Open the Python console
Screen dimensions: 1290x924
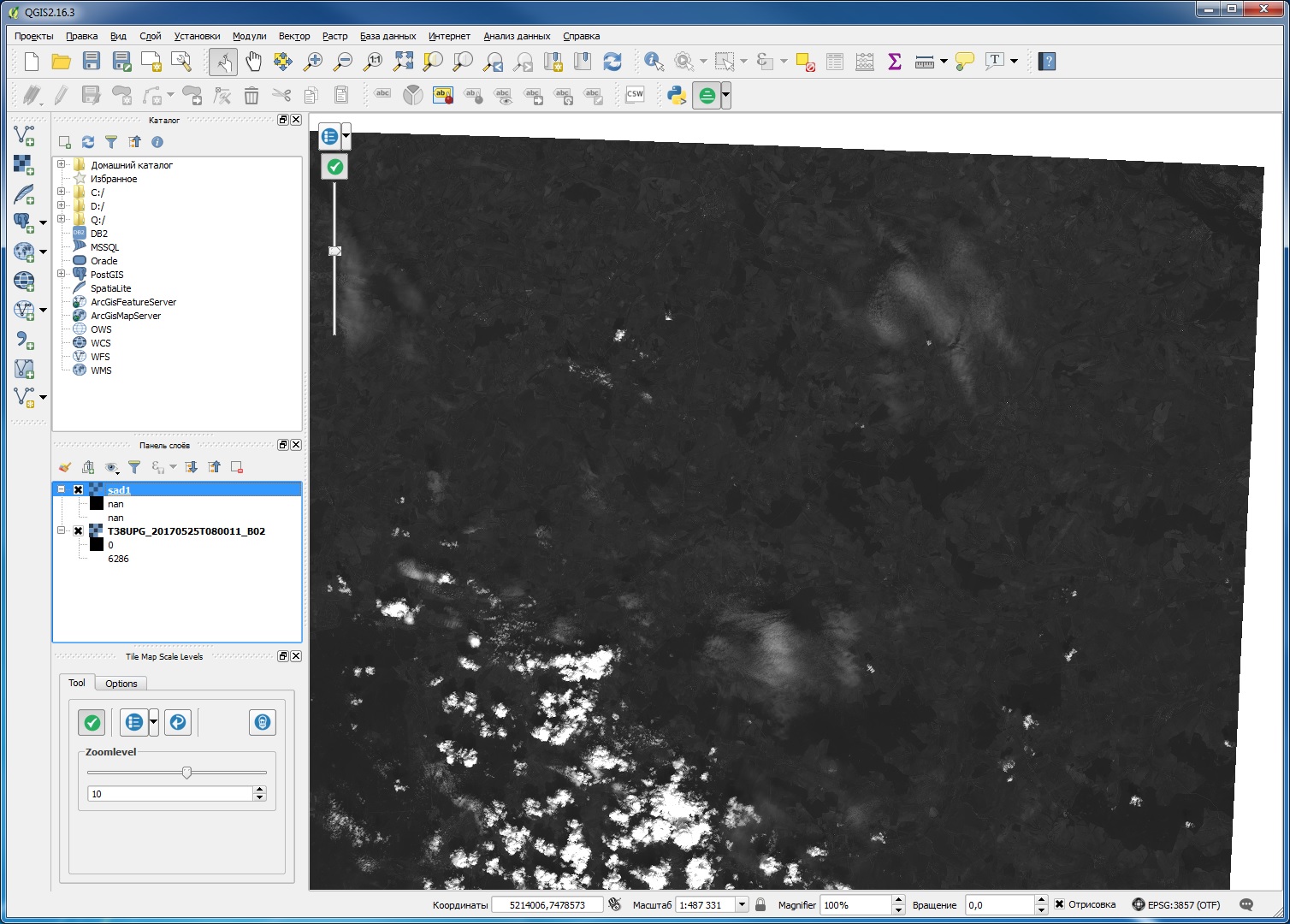click(x=677, y=95)
